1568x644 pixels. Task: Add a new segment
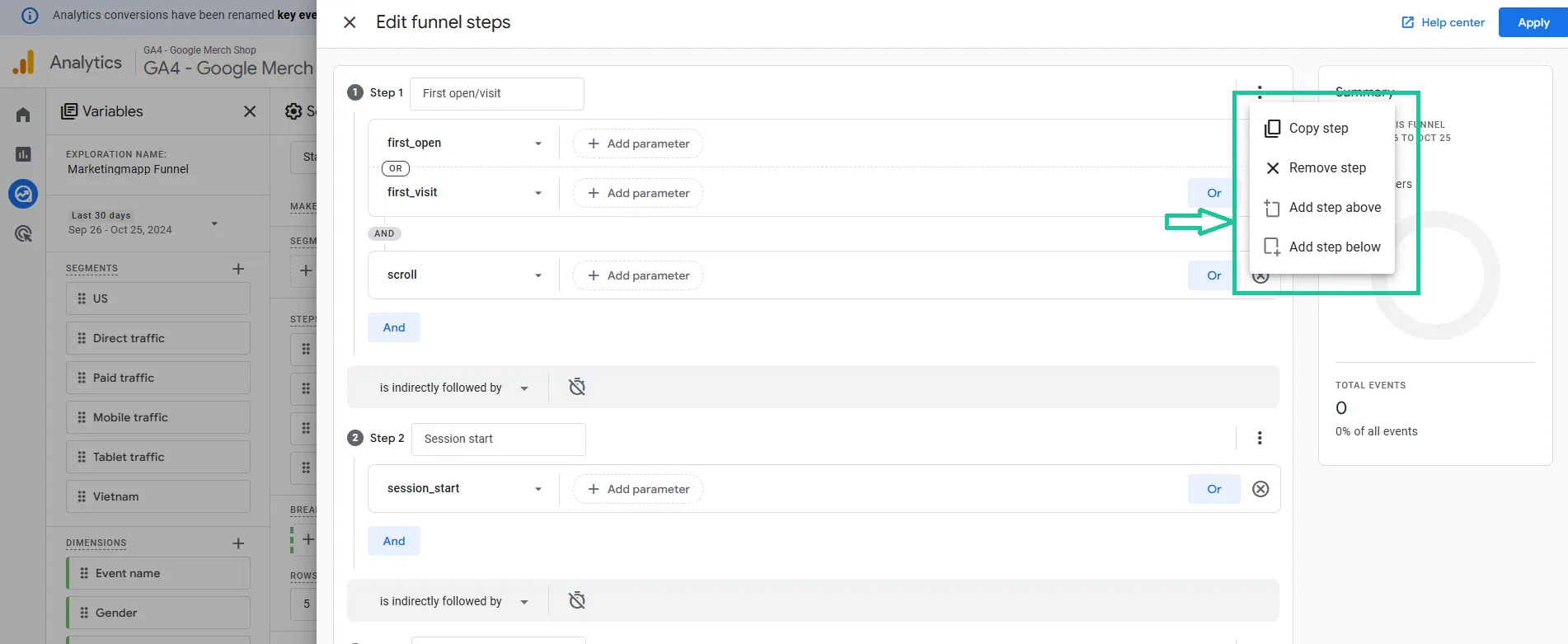tap(238, 269)
